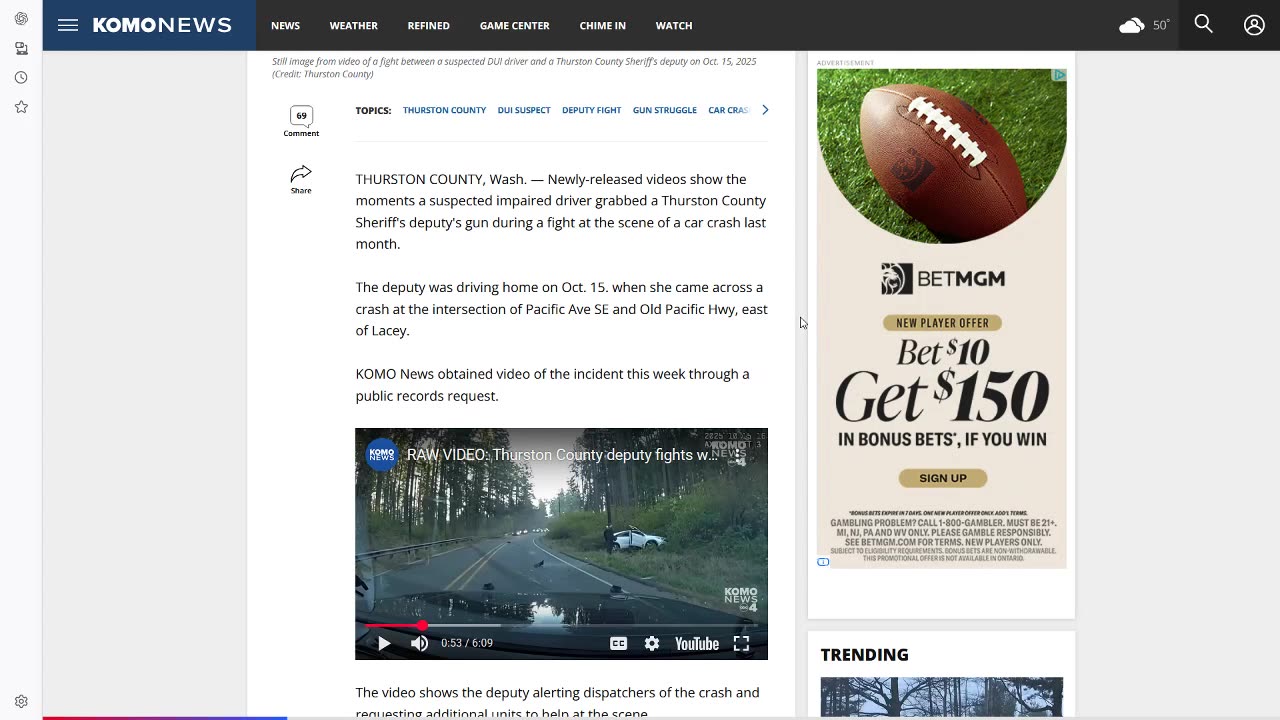Click the "Still image from video" caption text
This screenshot has height=720, width=1280.
[x=514, y=67]
